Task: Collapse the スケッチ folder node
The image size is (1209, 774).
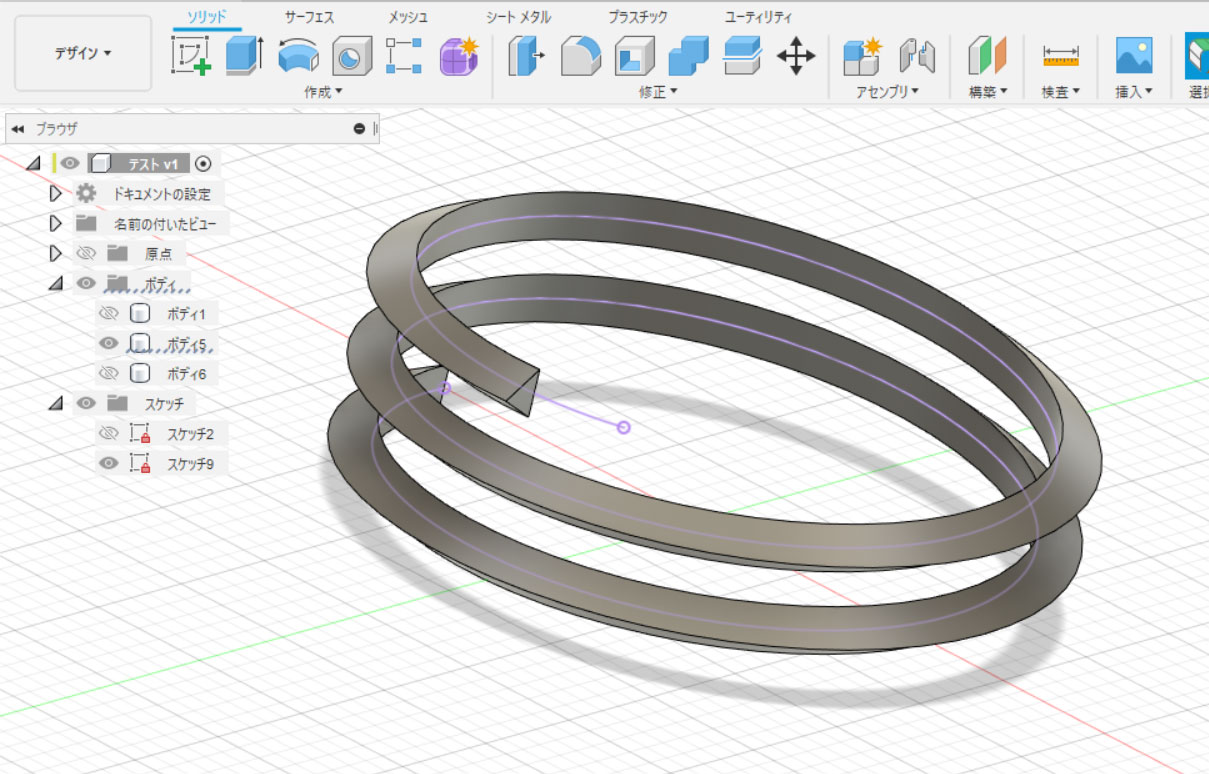Action: pos(56,404)
